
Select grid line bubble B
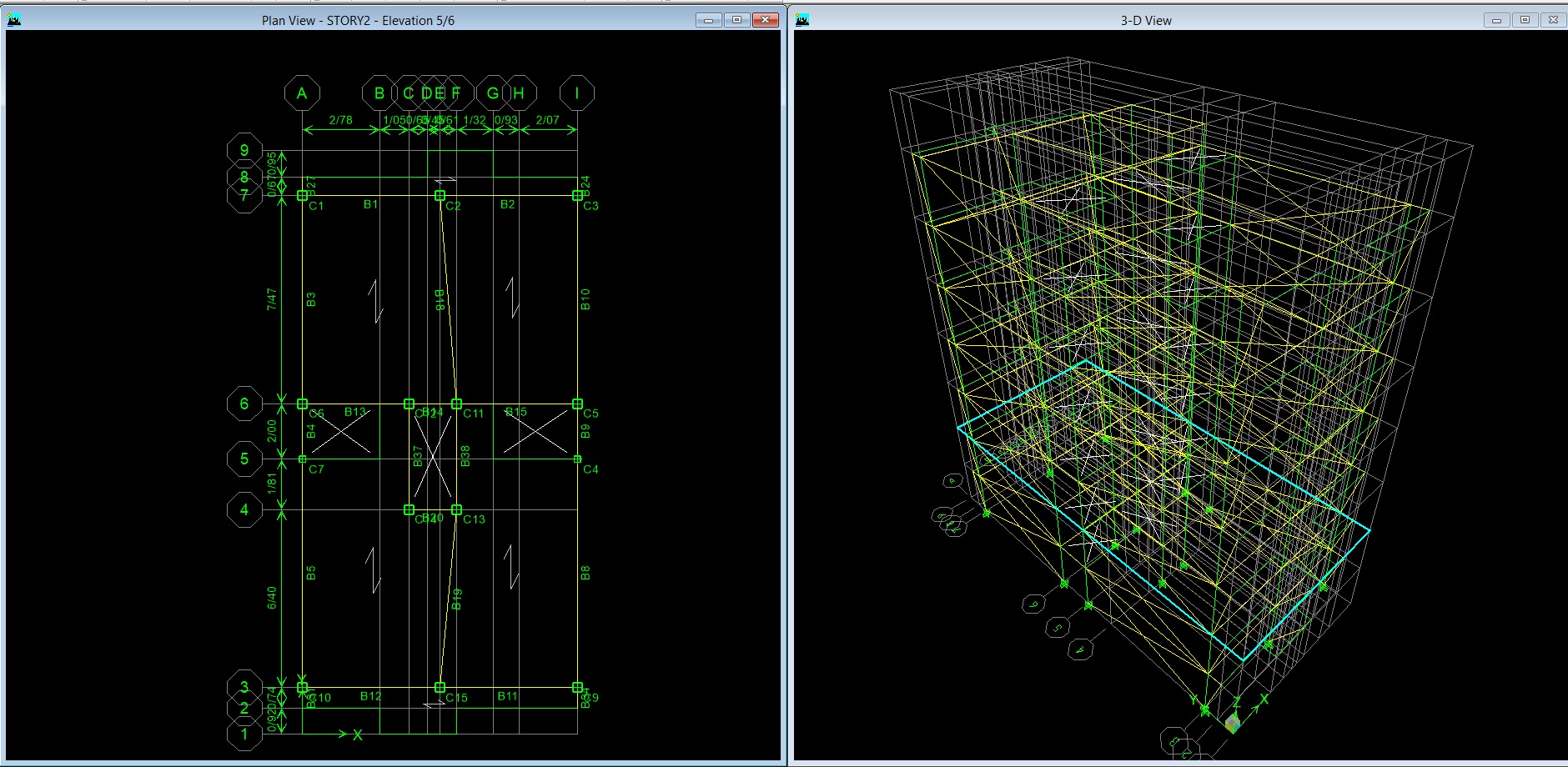(379, 93)
